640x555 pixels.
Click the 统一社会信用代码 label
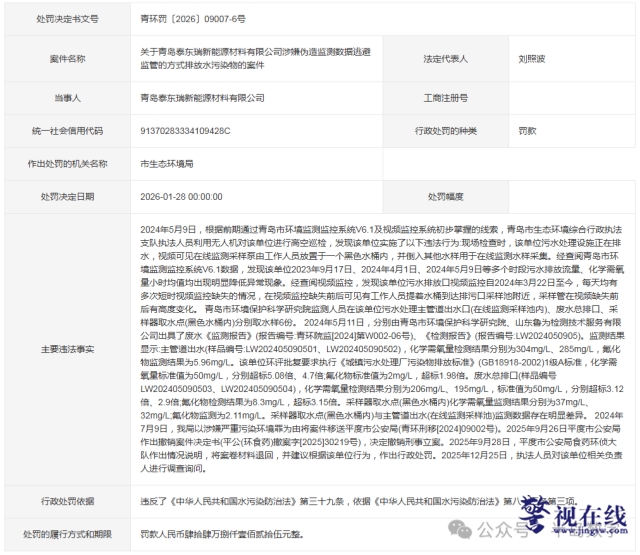(67, 131)
